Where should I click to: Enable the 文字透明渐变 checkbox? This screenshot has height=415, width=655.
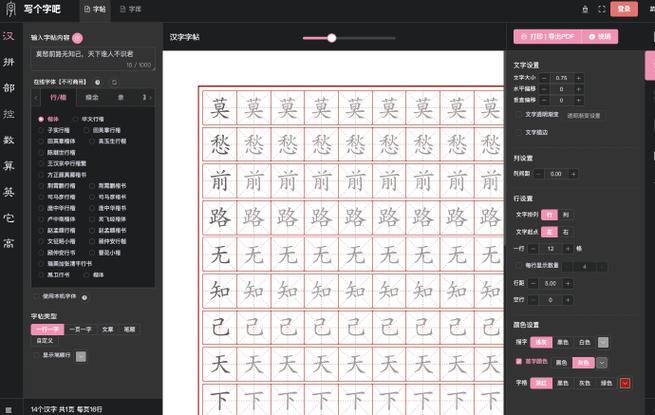tap(519, 115)
